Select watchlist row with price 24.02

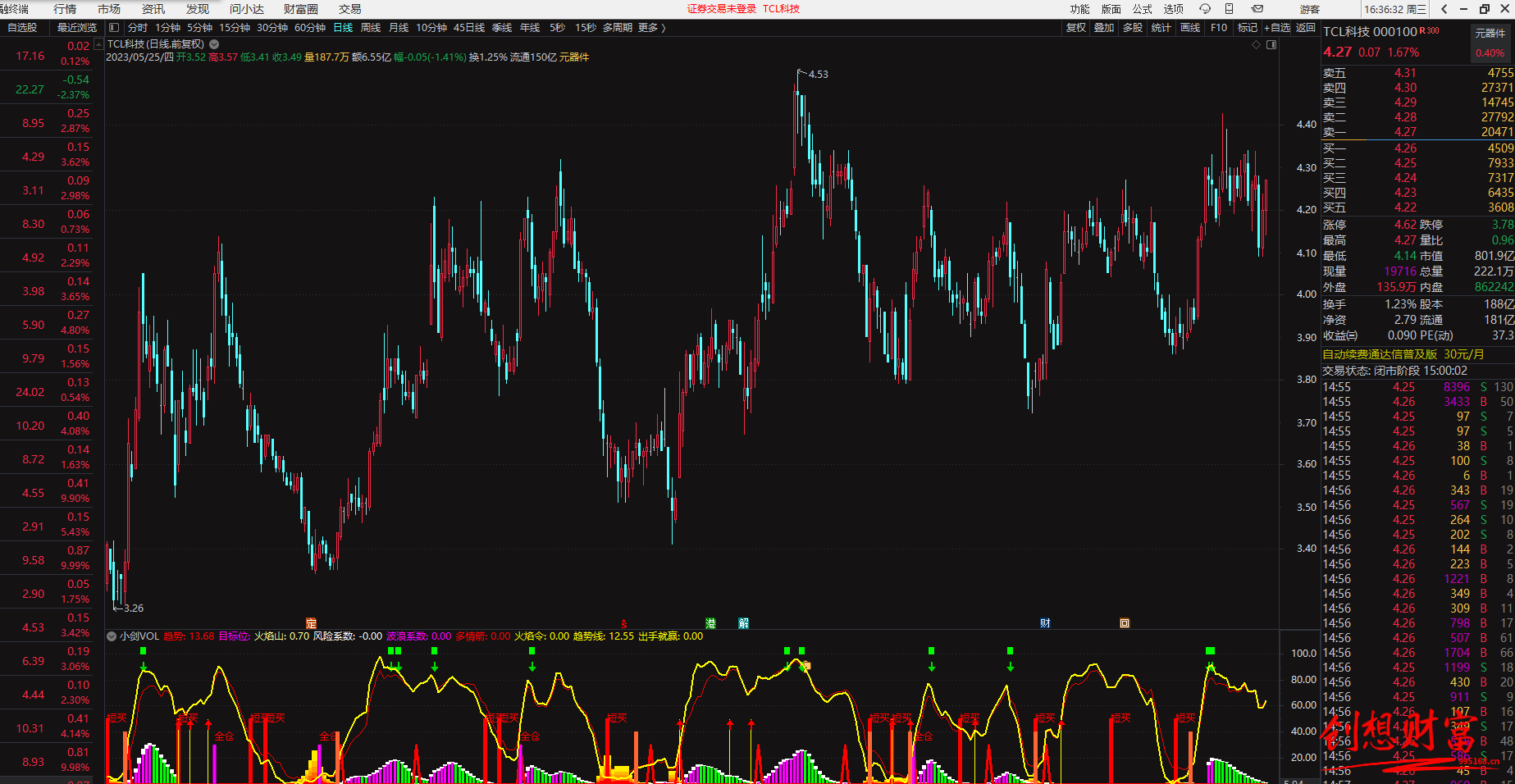(47, 390)
